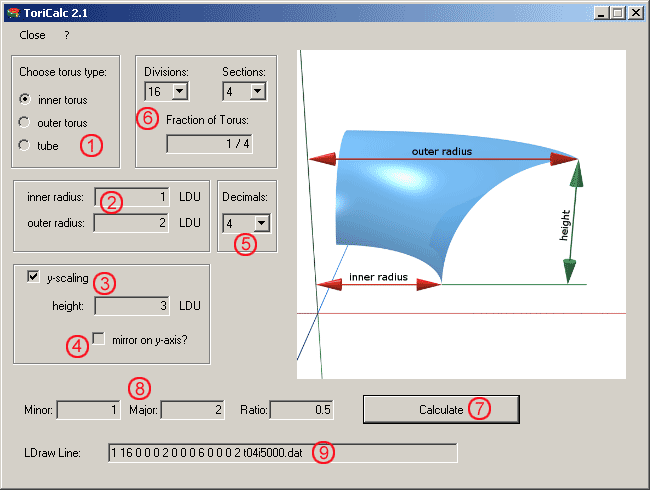
Task: Click the 'Decimals:' label
Action: (x=245, y=197)
